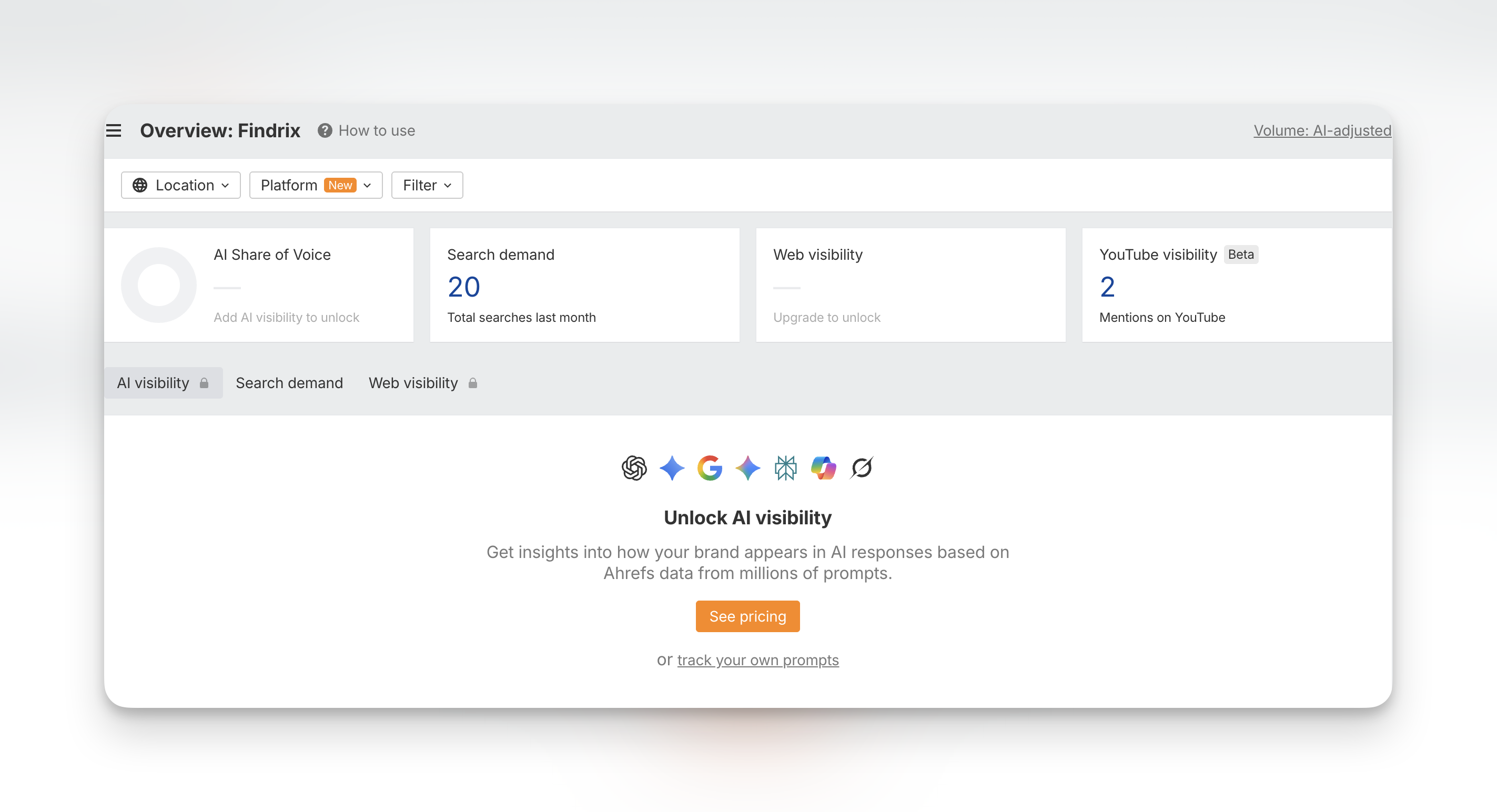Screen dimensions: 1497x812
Task: Open the Platform dropdown
Action: coord(316,185)
